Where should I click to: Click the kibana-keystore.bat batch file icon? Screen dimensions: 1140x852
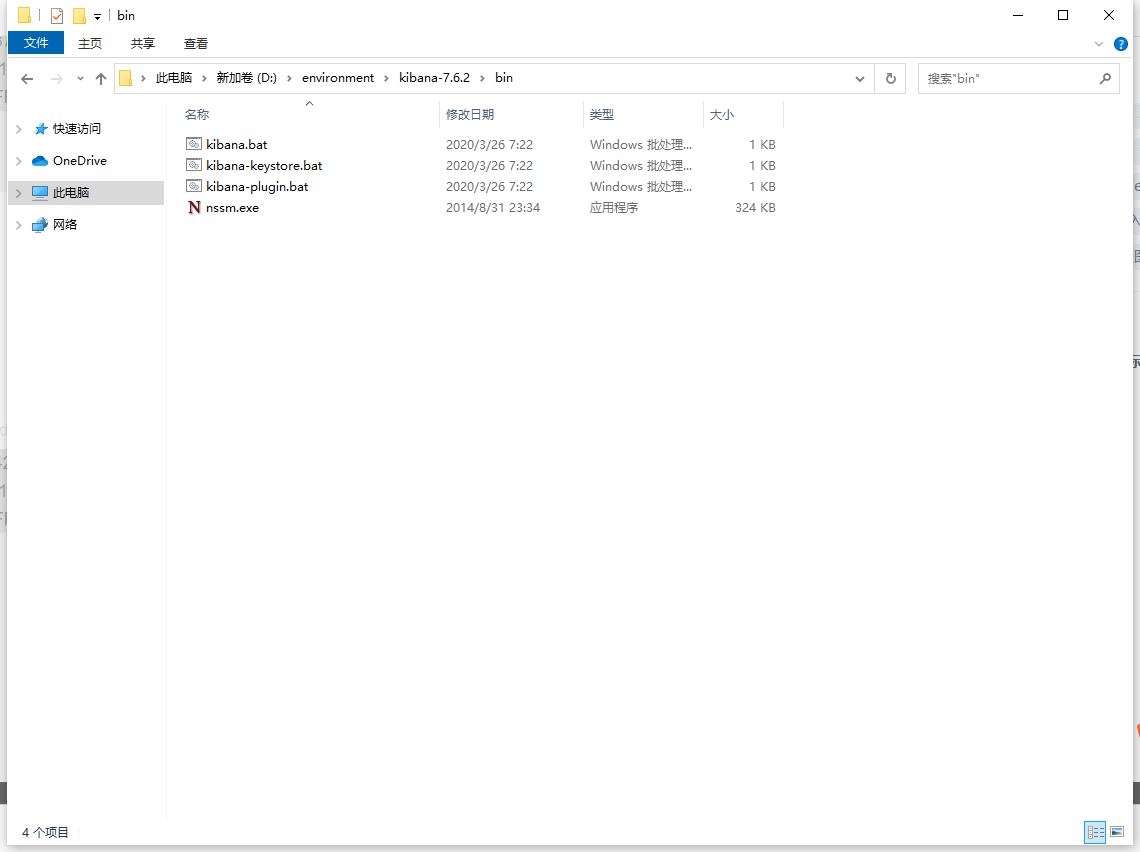coord(193,165)
